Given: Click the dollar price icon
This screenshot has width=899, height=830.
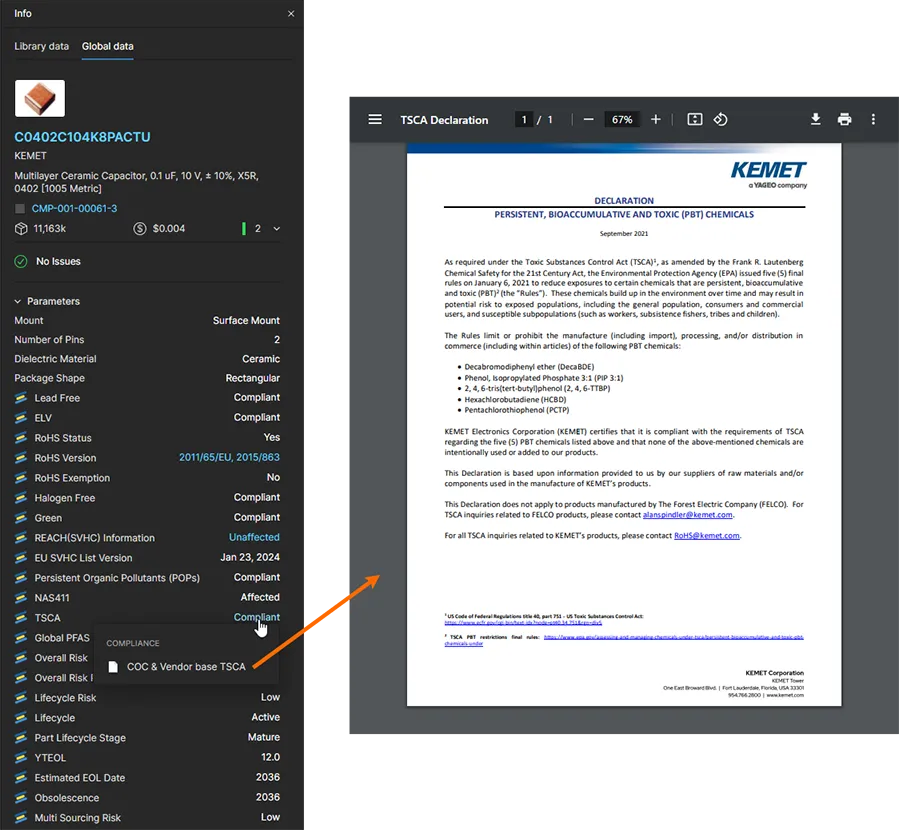Looking at the screenshot, I should (x=139, y=229).
